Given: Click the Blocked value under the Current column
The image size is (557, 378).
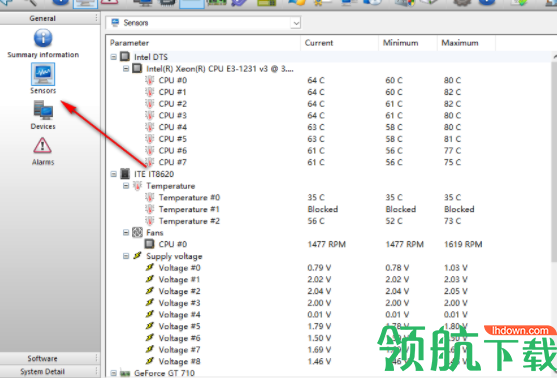Looking at the screenshot, I should [x=323, y=209].
